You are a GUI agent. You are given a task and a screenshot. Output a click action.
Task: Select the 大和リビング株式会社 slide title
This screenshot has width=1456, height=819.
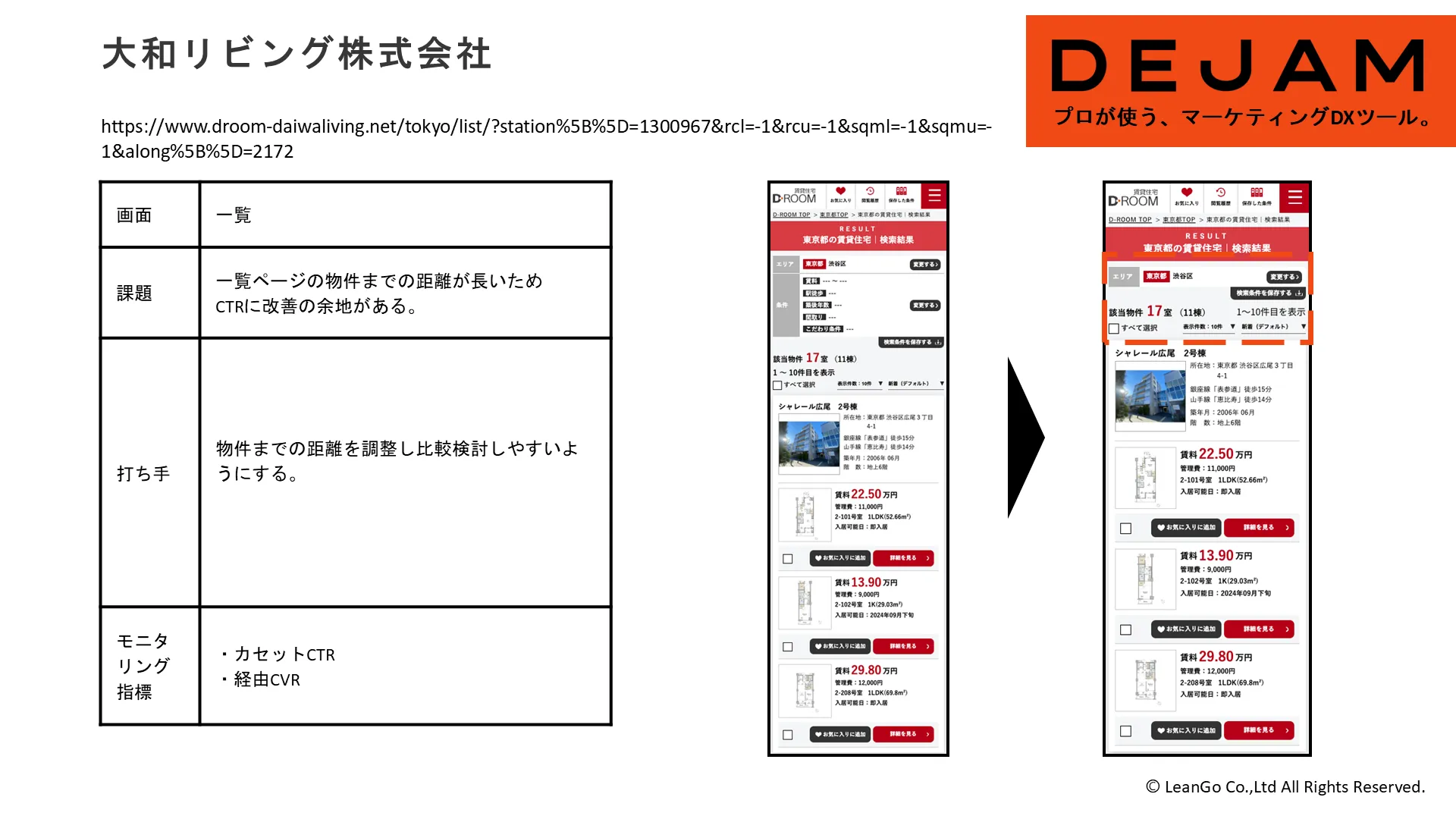point(297,54)
